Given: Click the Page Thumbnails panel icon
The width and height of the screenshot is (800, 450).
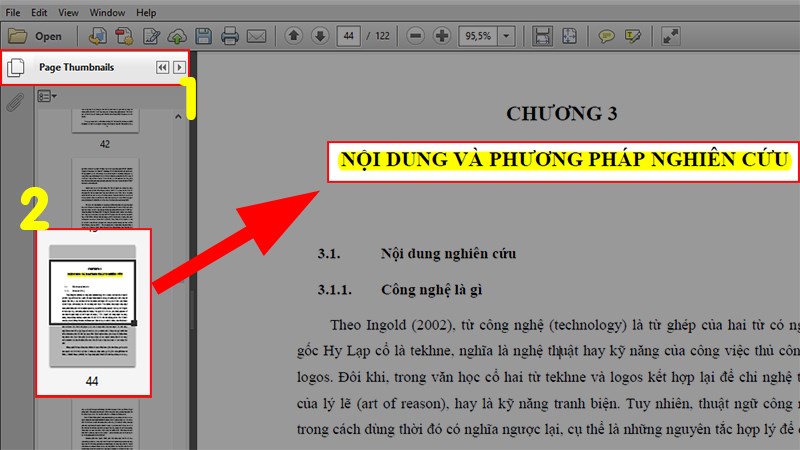Looking at the screenshot, I should (x=16, y=67).
